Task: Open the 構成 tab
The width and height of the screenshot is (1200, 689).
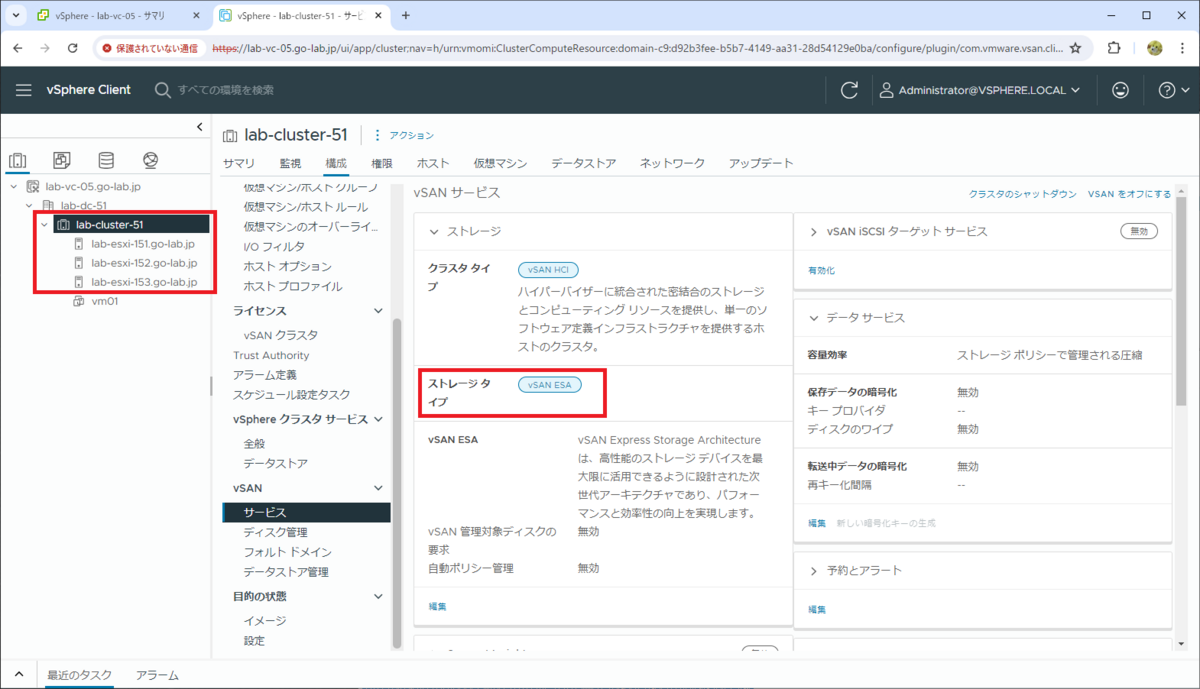Action: pos(336,163)
